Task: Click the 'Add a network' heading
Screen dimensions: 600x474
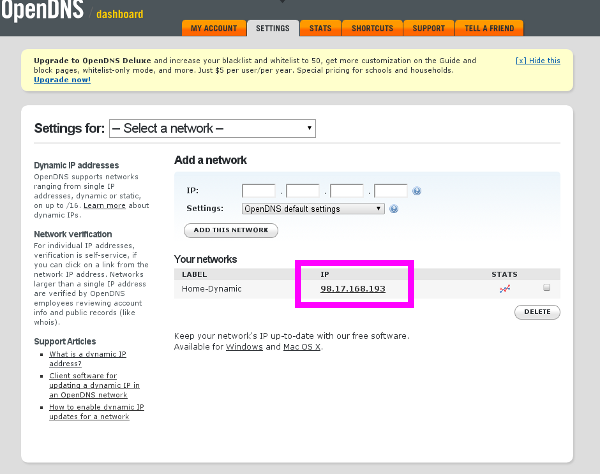Action: pos(210,160)
